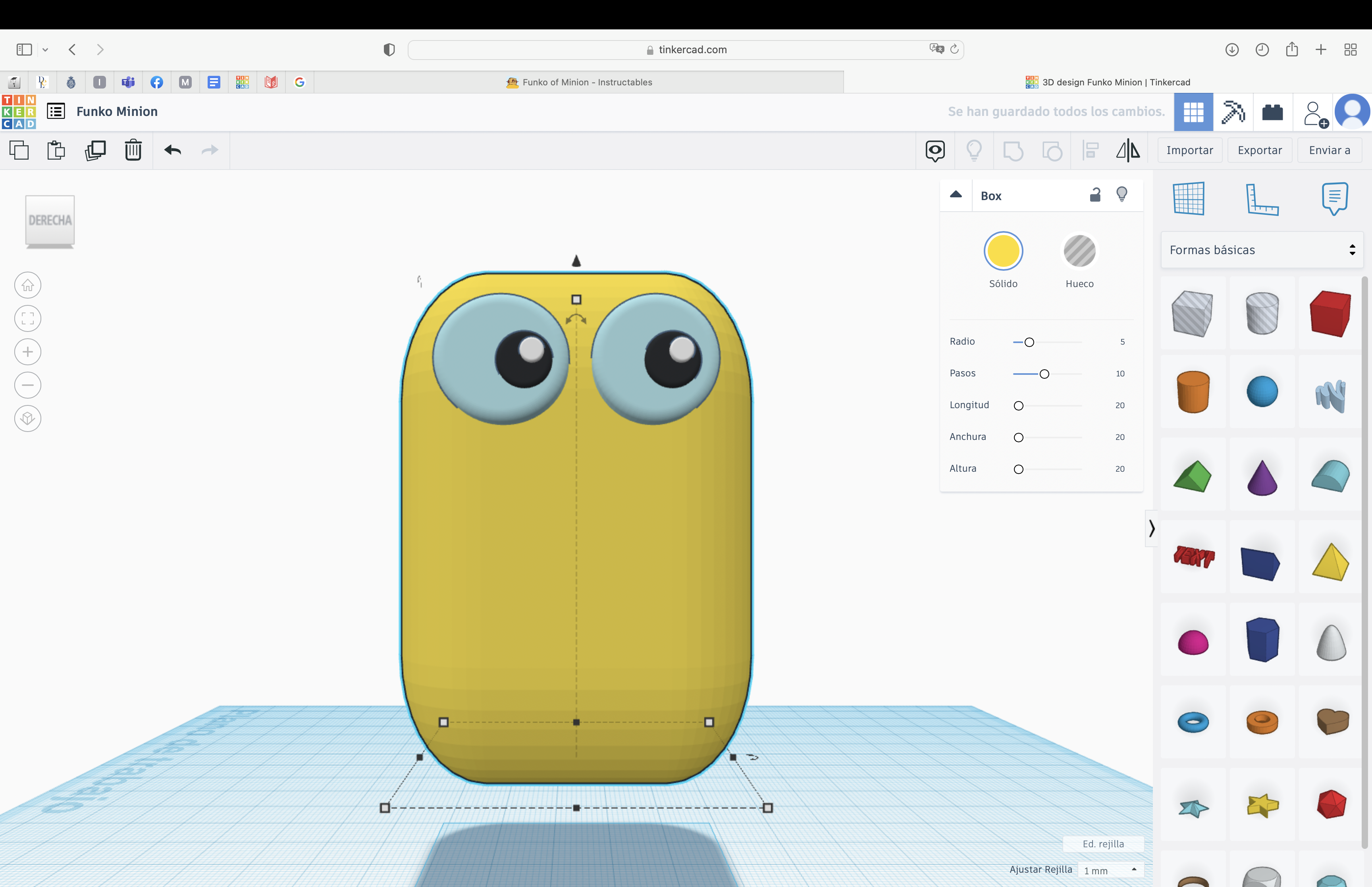Click the Tinkercad logo

(19, 112)
